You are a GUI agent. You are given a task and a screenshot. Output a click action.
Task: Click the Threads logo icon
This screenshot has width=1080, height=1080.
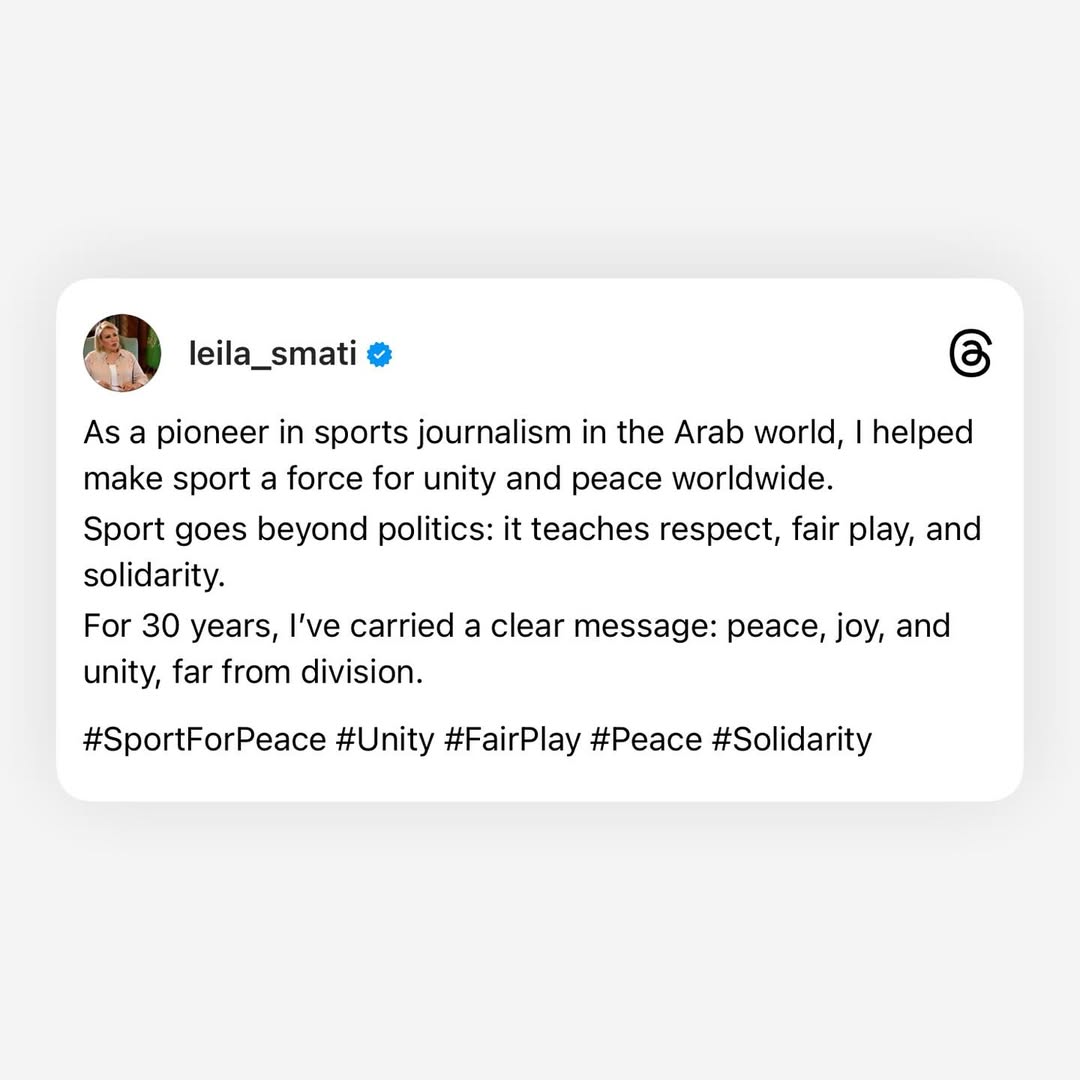pyautogui.click(x=970, y=353)
